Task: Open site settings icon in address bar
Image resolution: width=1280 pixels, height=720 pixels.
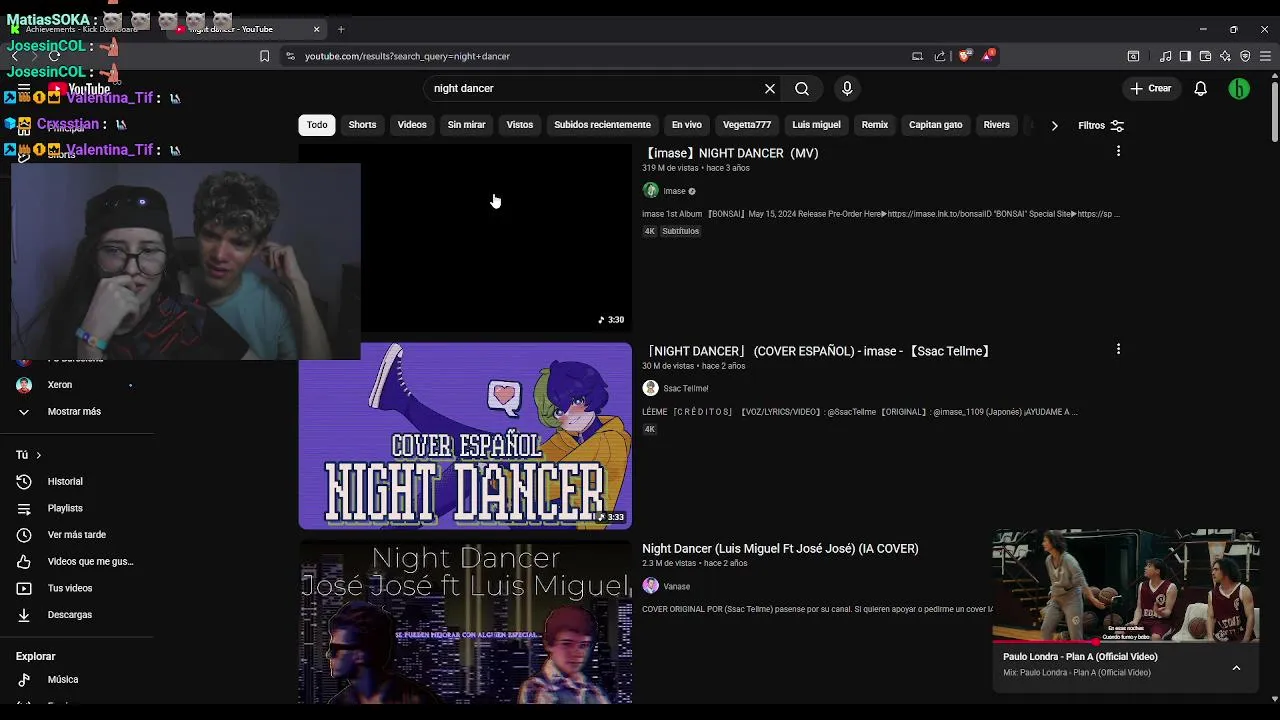Action: pyautogui.click(x=290, y=56)
